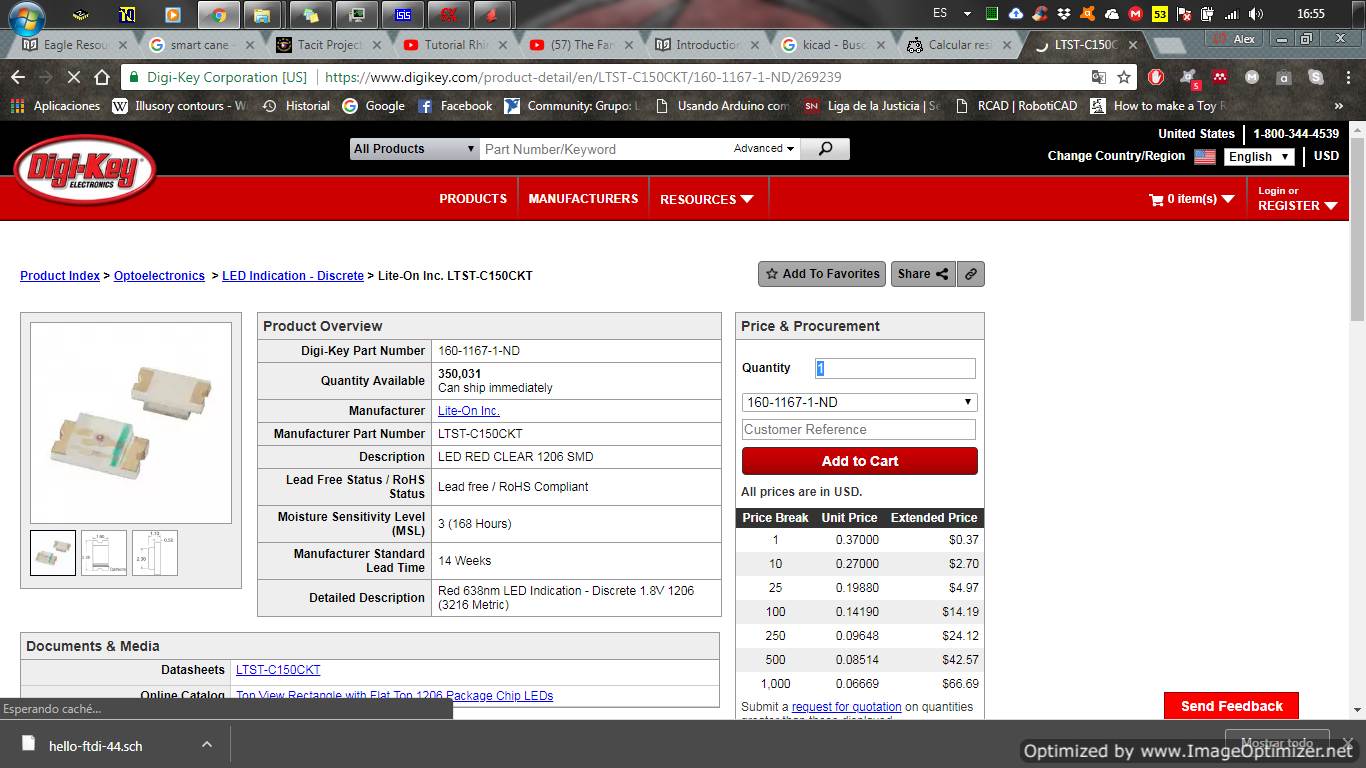1366x768 pixels.
Task: Open the All Products category dropdown
Action: pyautogui.click(x=414, y=149)
